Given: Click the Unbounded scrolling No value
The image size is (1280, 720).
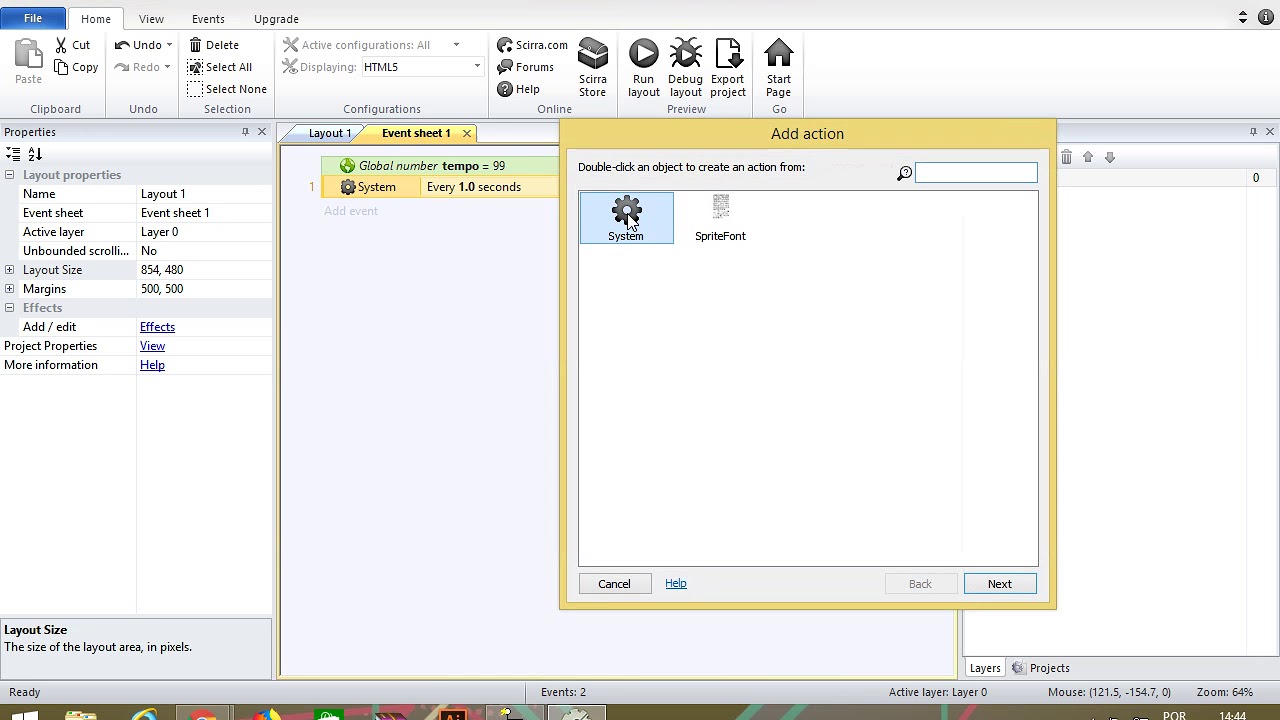Looking at the screenshot, I should 204,251.
